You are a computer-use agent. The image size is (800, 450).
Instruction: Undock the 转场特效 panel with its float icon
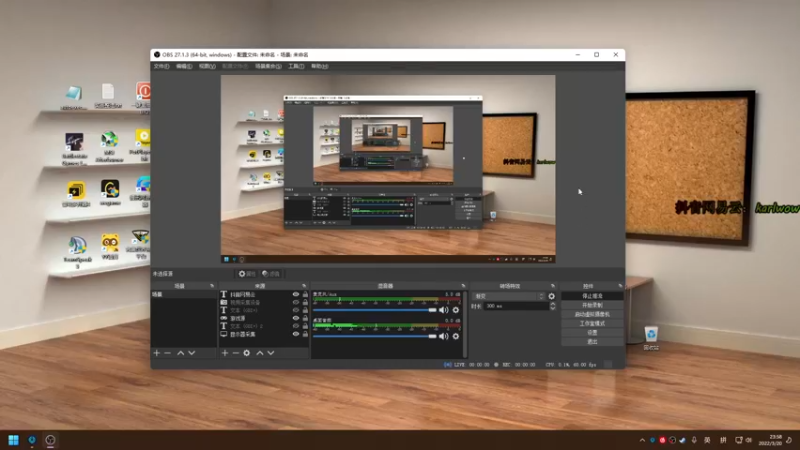click(x=553, y=286)
